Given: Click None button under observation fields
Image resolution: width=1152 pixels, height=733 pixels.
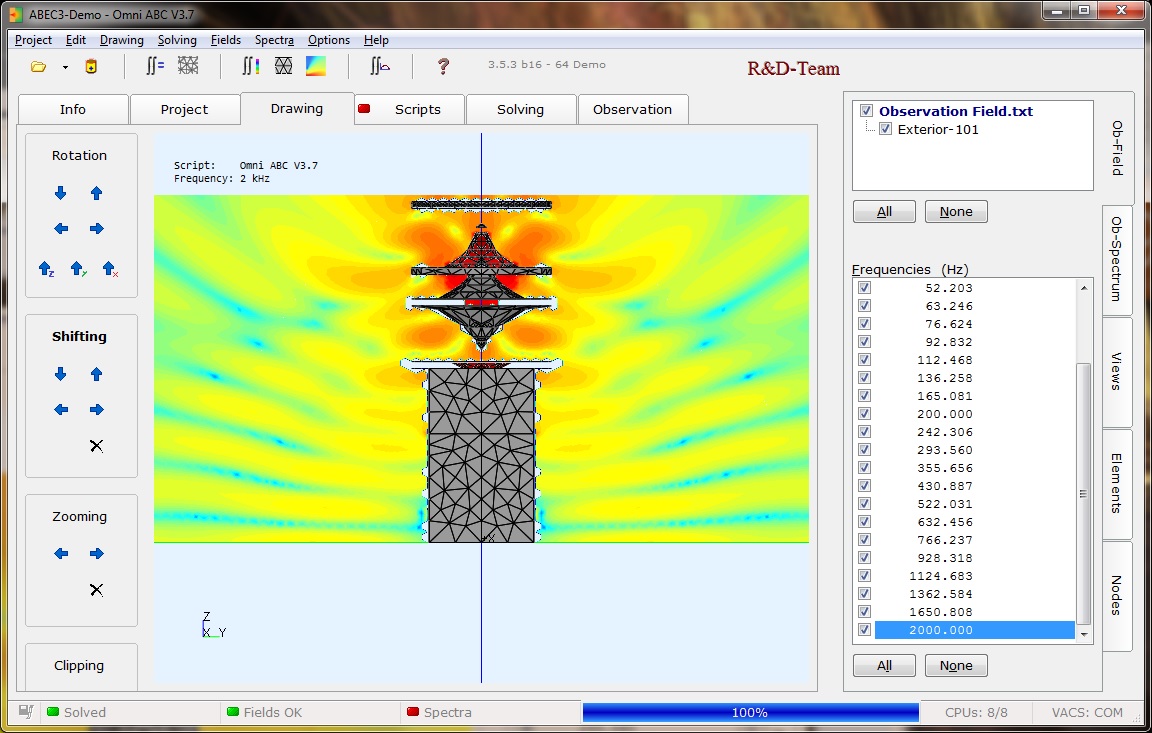Looking at the screenshot, I should tap(956, 212).
